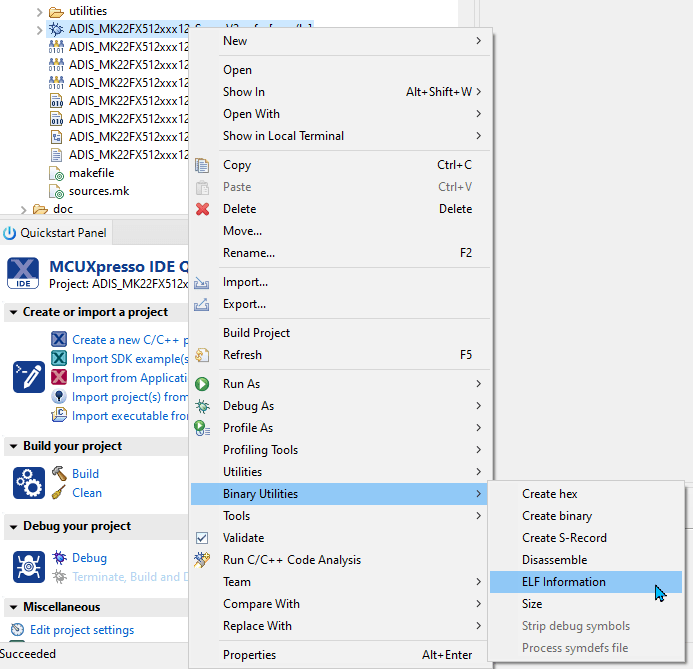Screen dimensions: 693x669
Task: Click the Edit project settings link
Action: 82,630
